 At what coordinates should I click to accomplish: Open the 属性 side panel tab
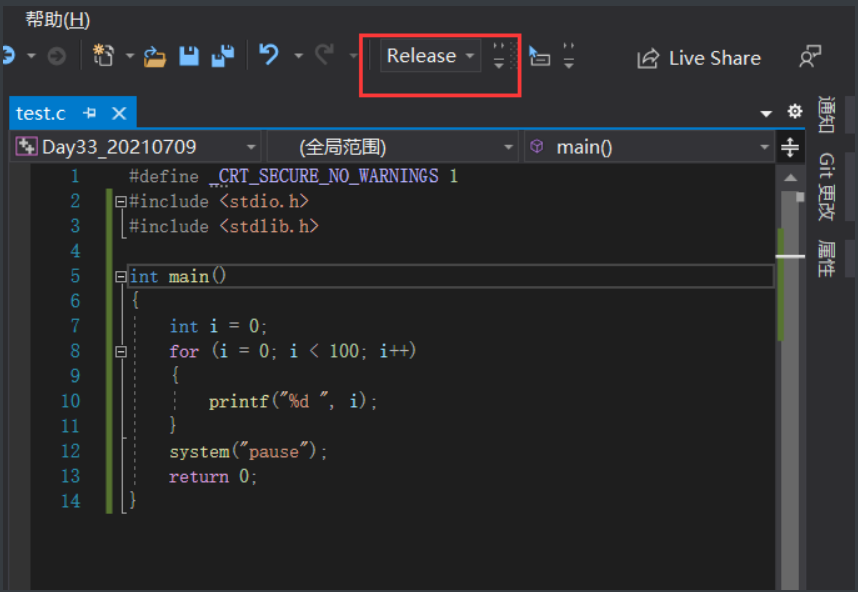826,258
